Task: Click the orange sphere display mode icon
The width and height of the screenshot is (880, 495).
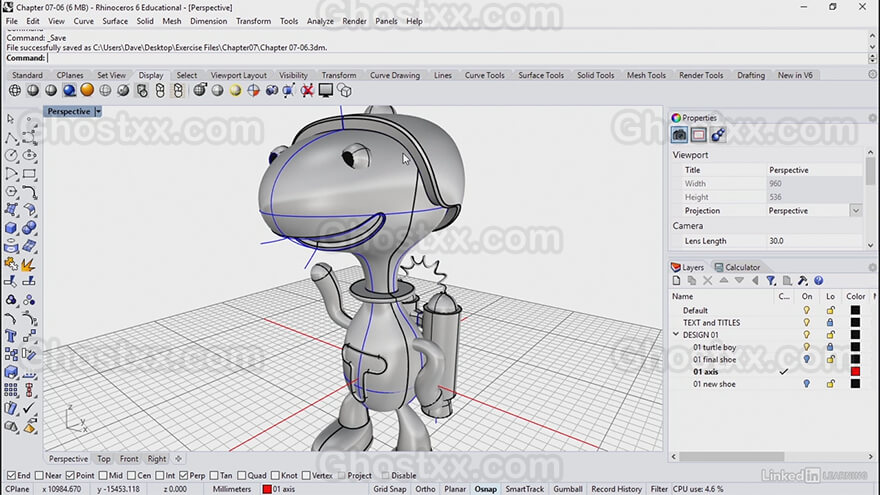Action: [x=87, y=90]
